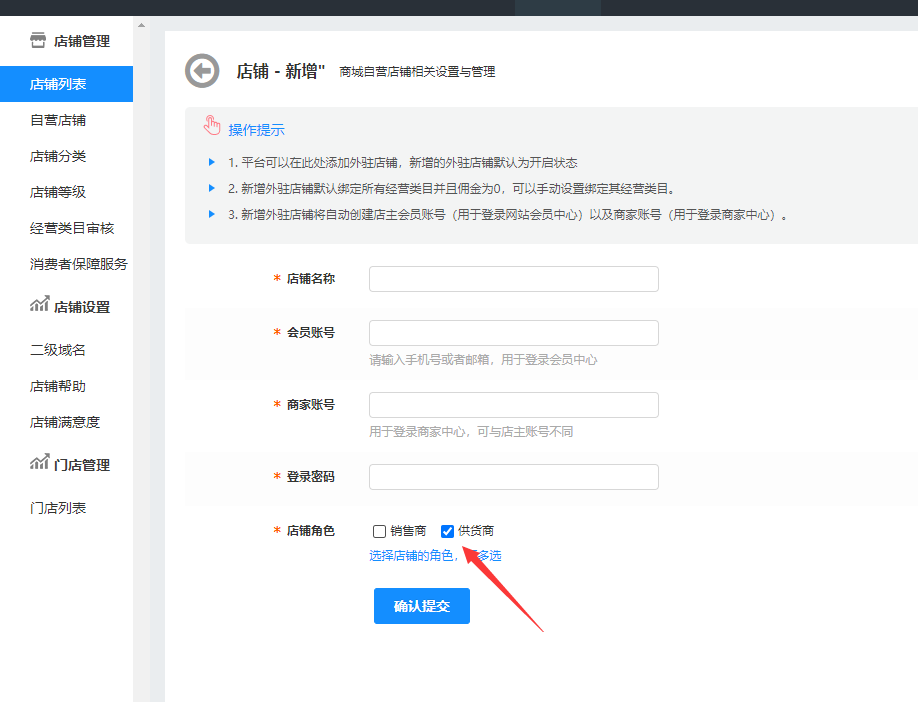The width and height of the screenshot is (918, 702).
Task: Open 店铺列表 in the sidebar
Action: tap(58, 84)
